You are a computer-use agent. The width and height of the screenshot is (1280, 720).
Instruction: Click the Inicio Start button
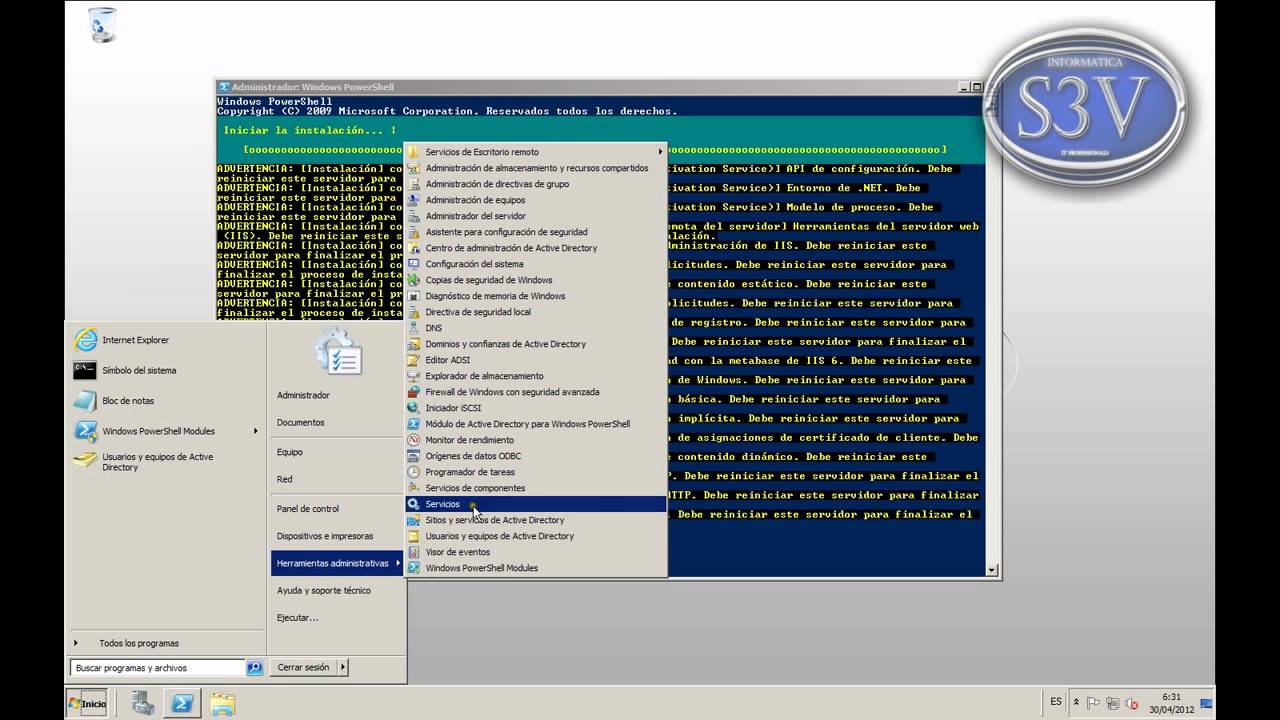tap(87, 703)
